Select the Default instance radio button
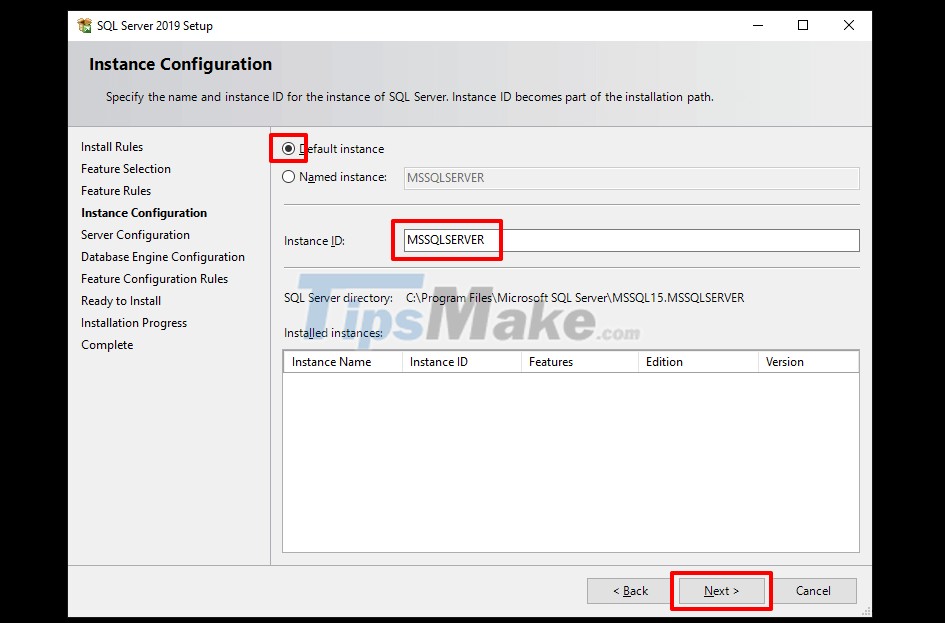Image resolution: width=945 pixels, height=623 pixels. click(x=288, y=148)
